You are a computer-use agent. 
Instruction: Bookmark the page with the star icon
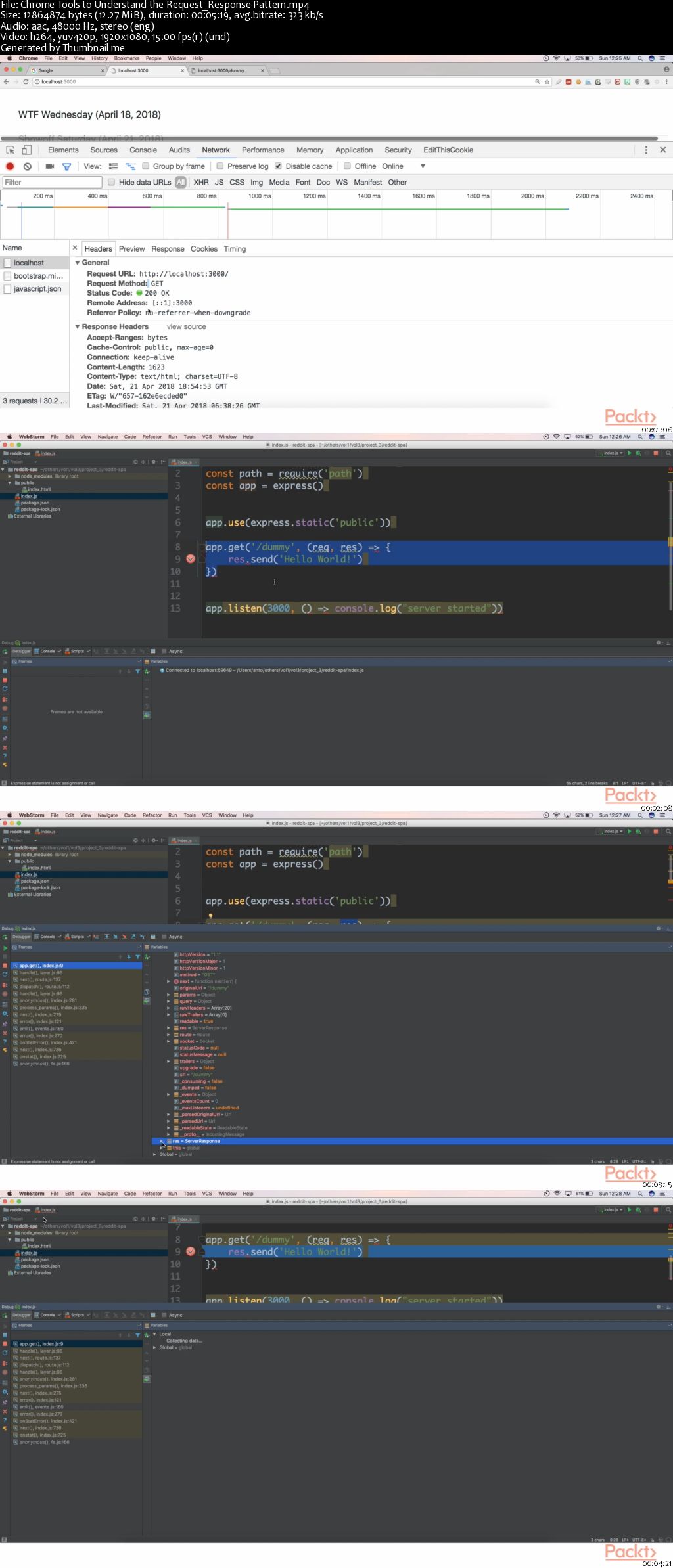pyautogui.click(x=547, y=82)
